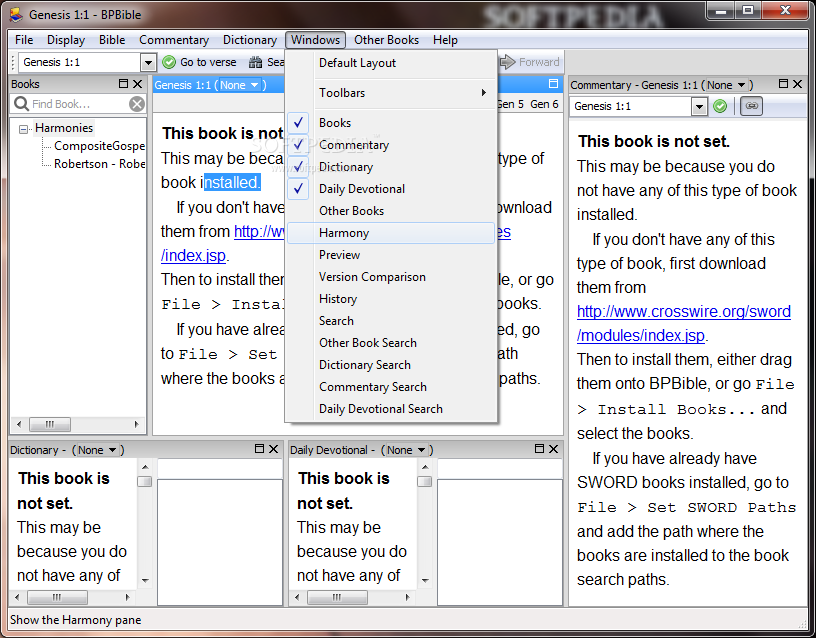Expand the Toolbars submenu
816x638 pixels.
(x=390, y=93)
